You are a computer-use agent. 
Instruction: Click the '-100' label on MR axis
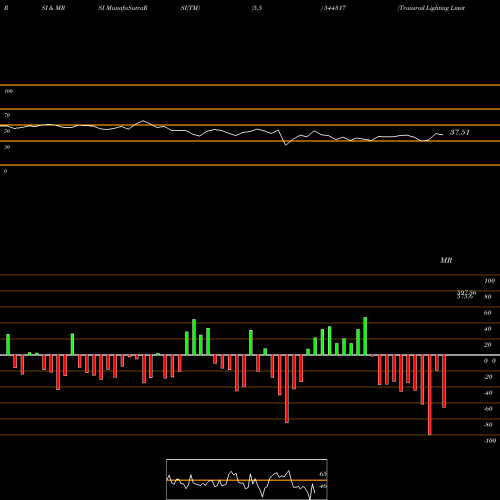[x=489, y=441]
